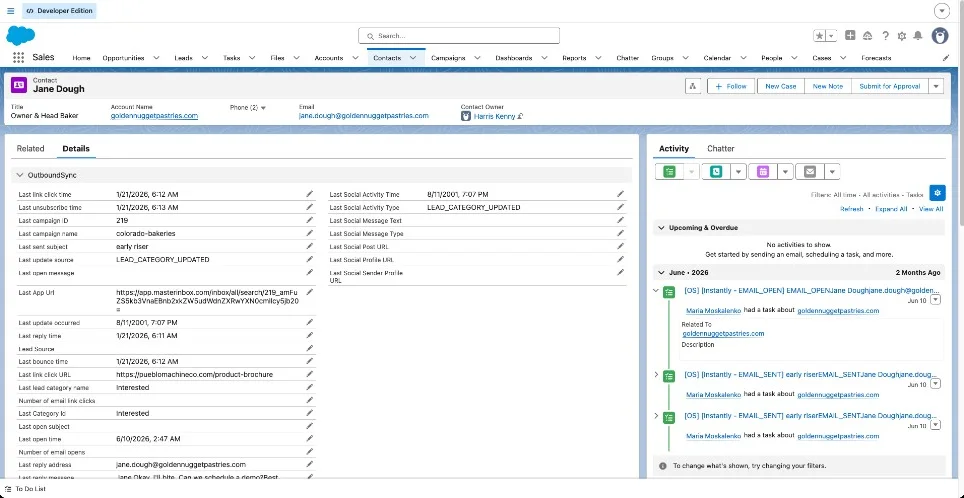Go to the Home navigation tab
Screen dimensions: 964x498
tap(81, 58)
